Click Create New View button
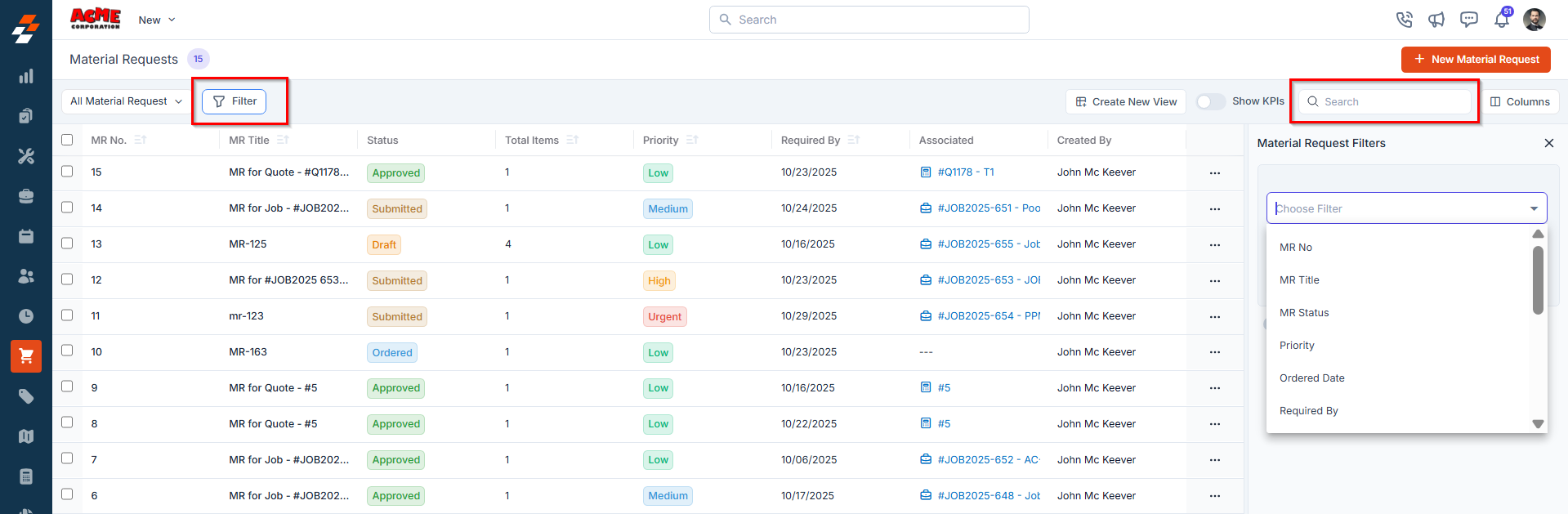Image resolution: width=1568 pixels, height=514 pixels. (1126, 101)
